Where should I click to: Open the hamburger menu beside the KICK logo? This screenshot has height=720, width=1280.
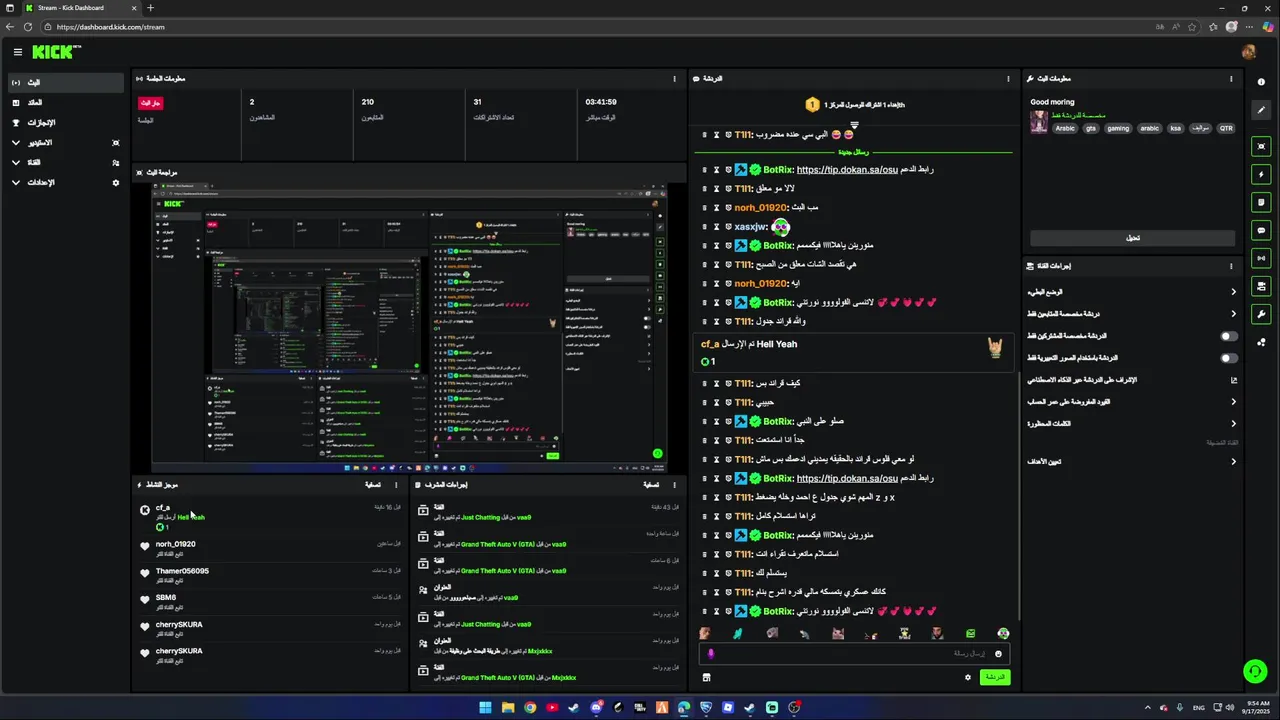[x=17, y=52]
